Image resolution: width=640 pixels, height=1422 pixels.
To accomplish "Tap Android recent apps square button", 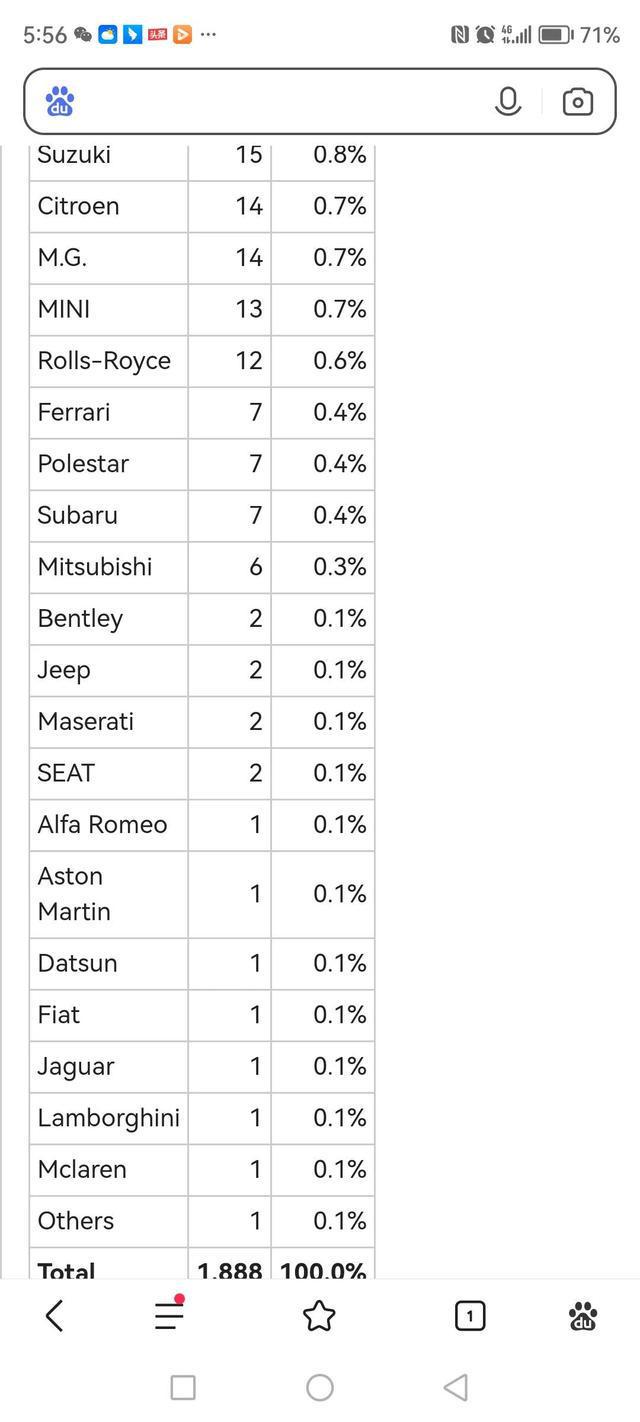I will [x=183, y=1387].
